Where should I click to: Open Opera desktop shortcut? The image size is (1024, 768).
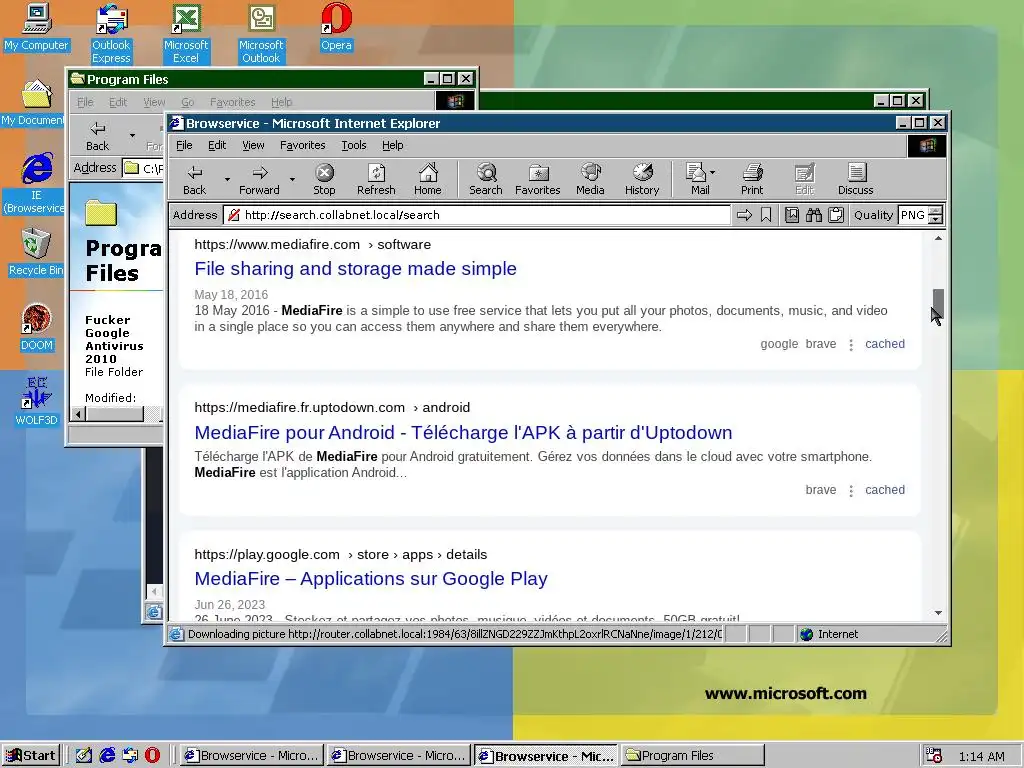(x=336, y=27)
